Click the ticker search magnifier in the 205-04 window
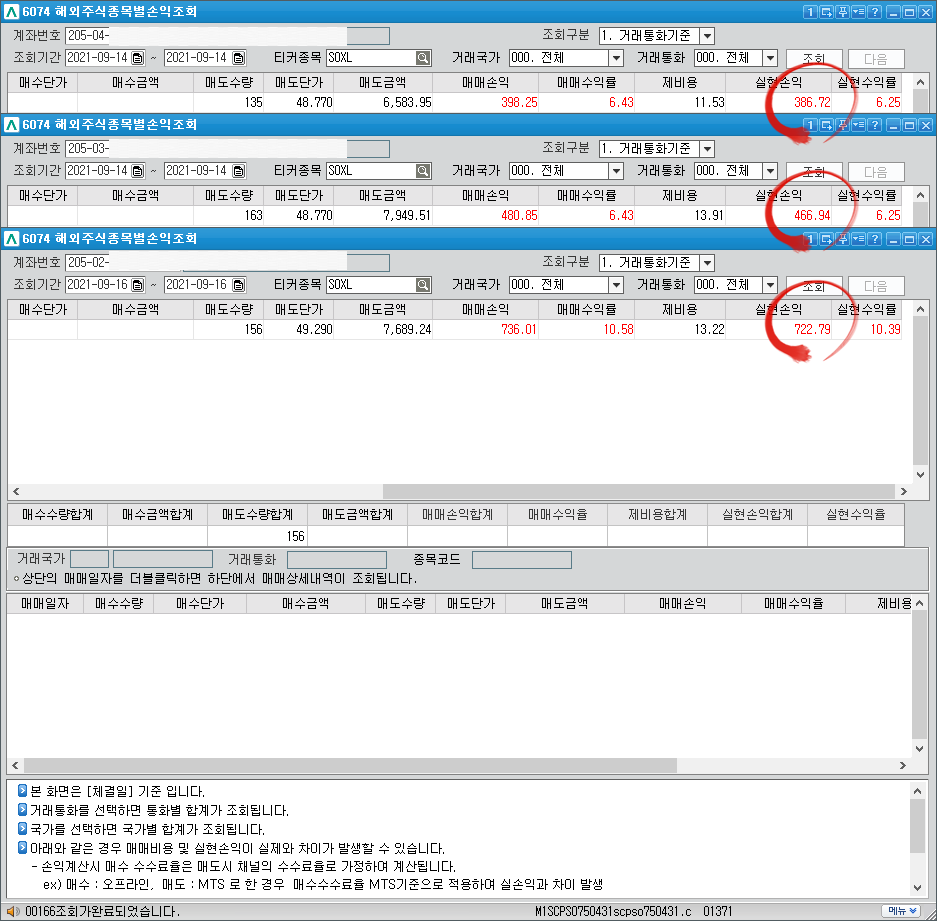Viewport: 937px width, 921px height. (423, 58)
